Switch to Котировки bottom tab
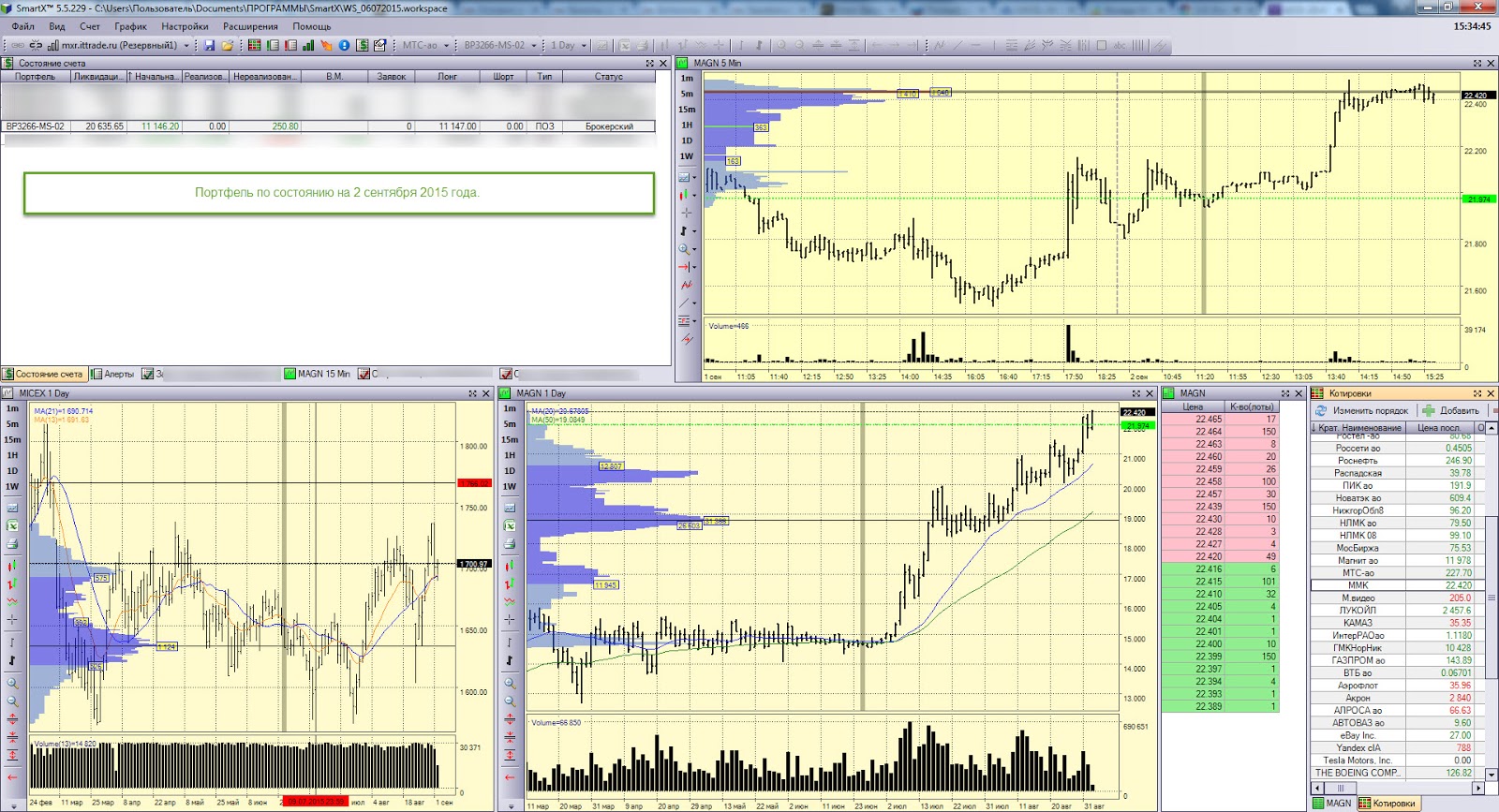The image size is (1499, 812). click(1388, 803)
